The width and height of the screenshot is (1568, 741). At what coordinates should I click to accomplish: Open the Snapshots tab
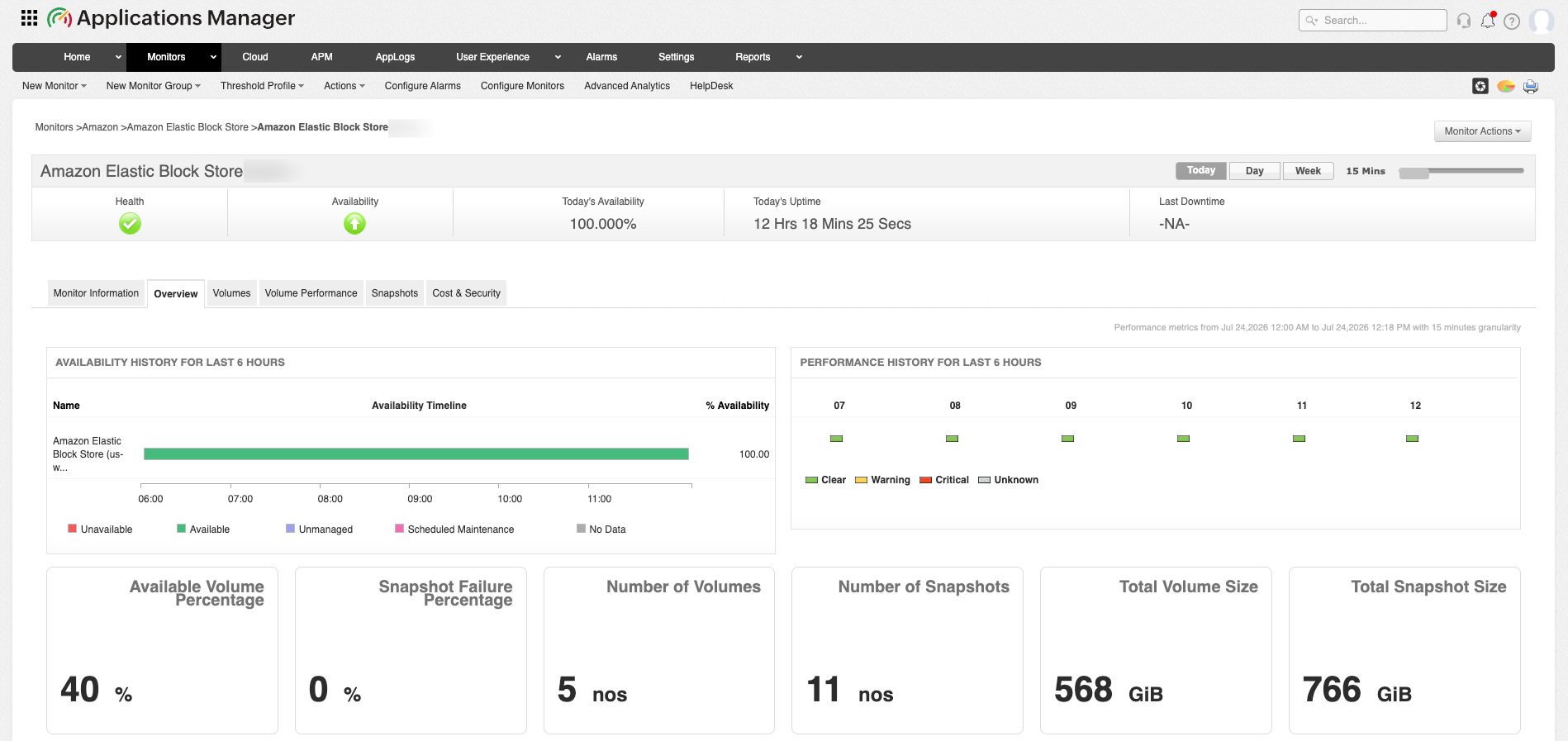[x=395, y=293]
